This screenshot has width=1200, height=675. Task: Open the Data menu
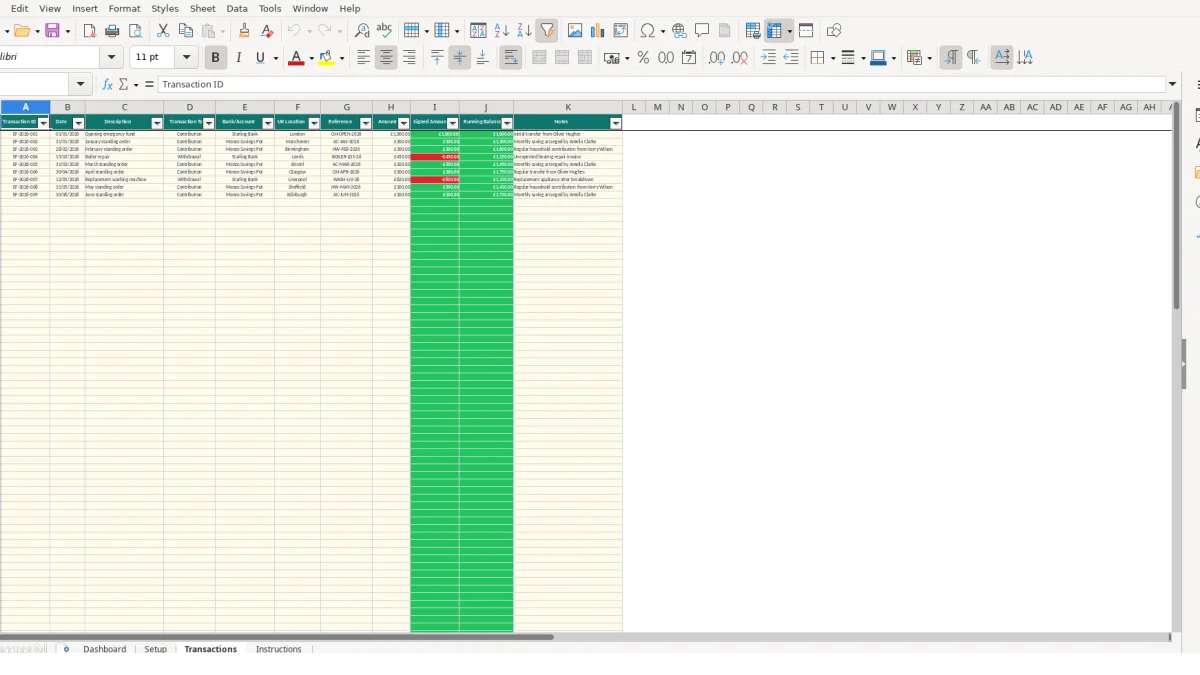coord(237,8)
